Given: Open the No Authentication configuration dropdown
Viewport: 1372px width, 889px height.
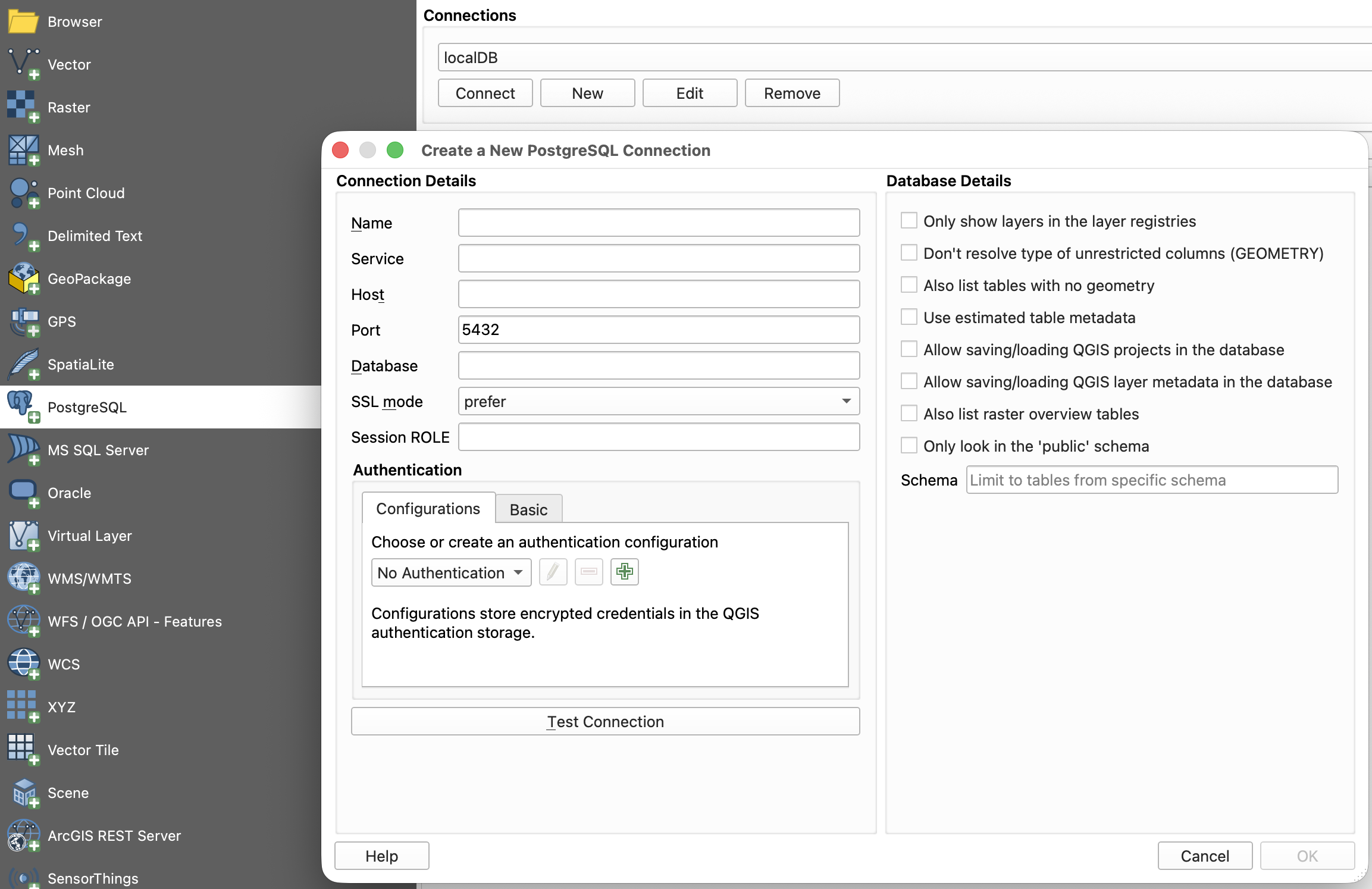Looking at the screenshot, I should pos(451,572).
